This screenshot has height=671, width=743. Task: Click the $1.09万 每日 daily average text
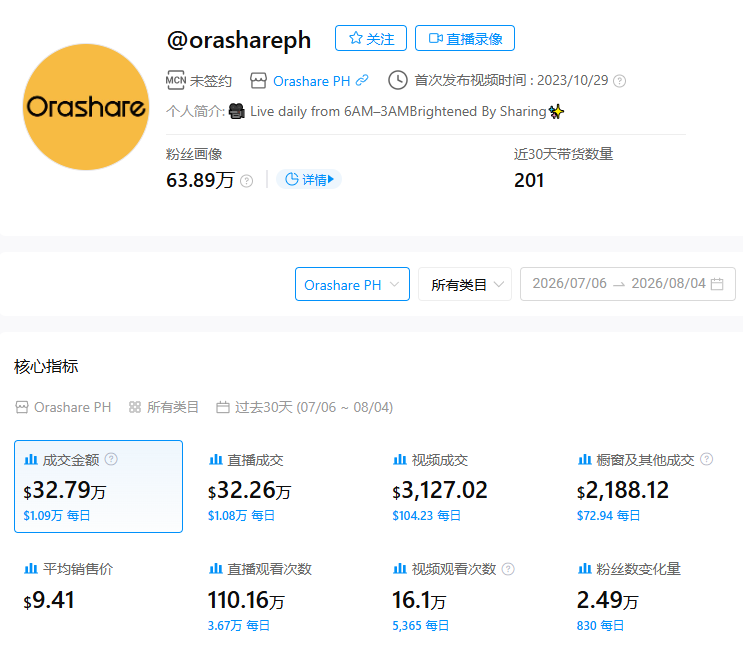(57, 516)
